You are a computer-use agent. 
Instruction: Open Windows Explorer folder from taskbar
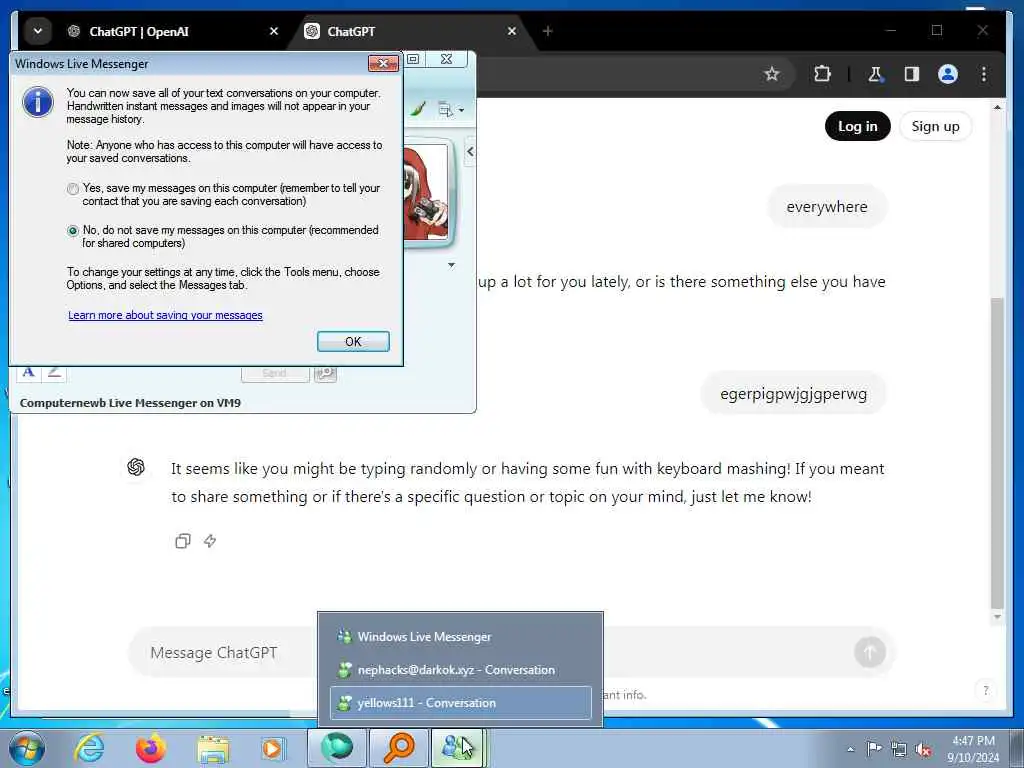213,749
